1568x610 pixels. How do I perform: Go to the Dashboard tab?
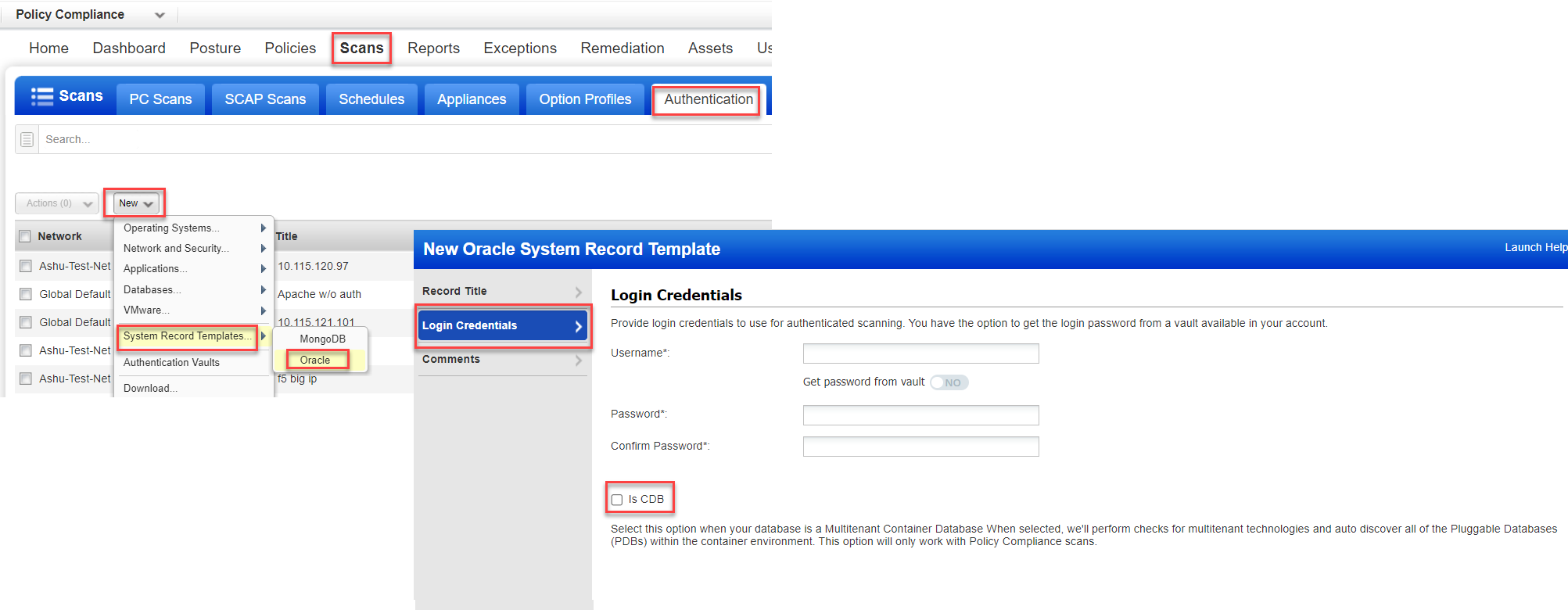coord(129,48)
